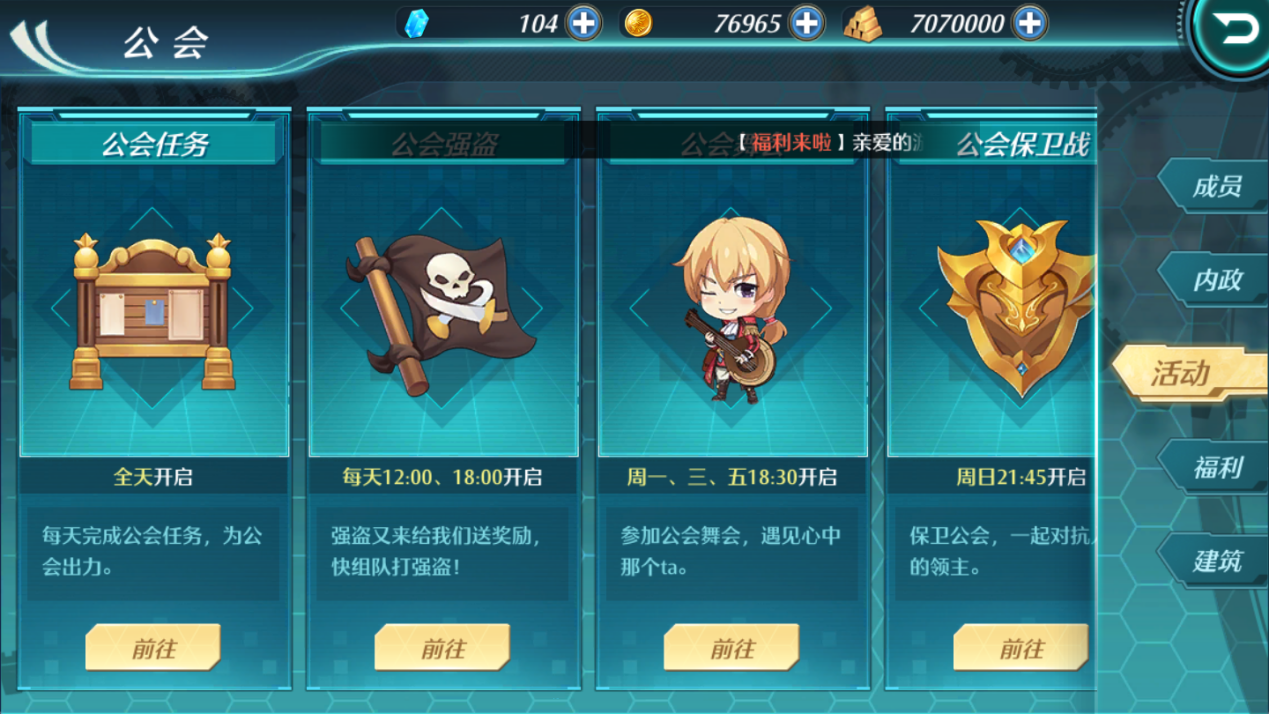
Task: Click 前往 button under guild dance card
Action: [x=731, y=647]
